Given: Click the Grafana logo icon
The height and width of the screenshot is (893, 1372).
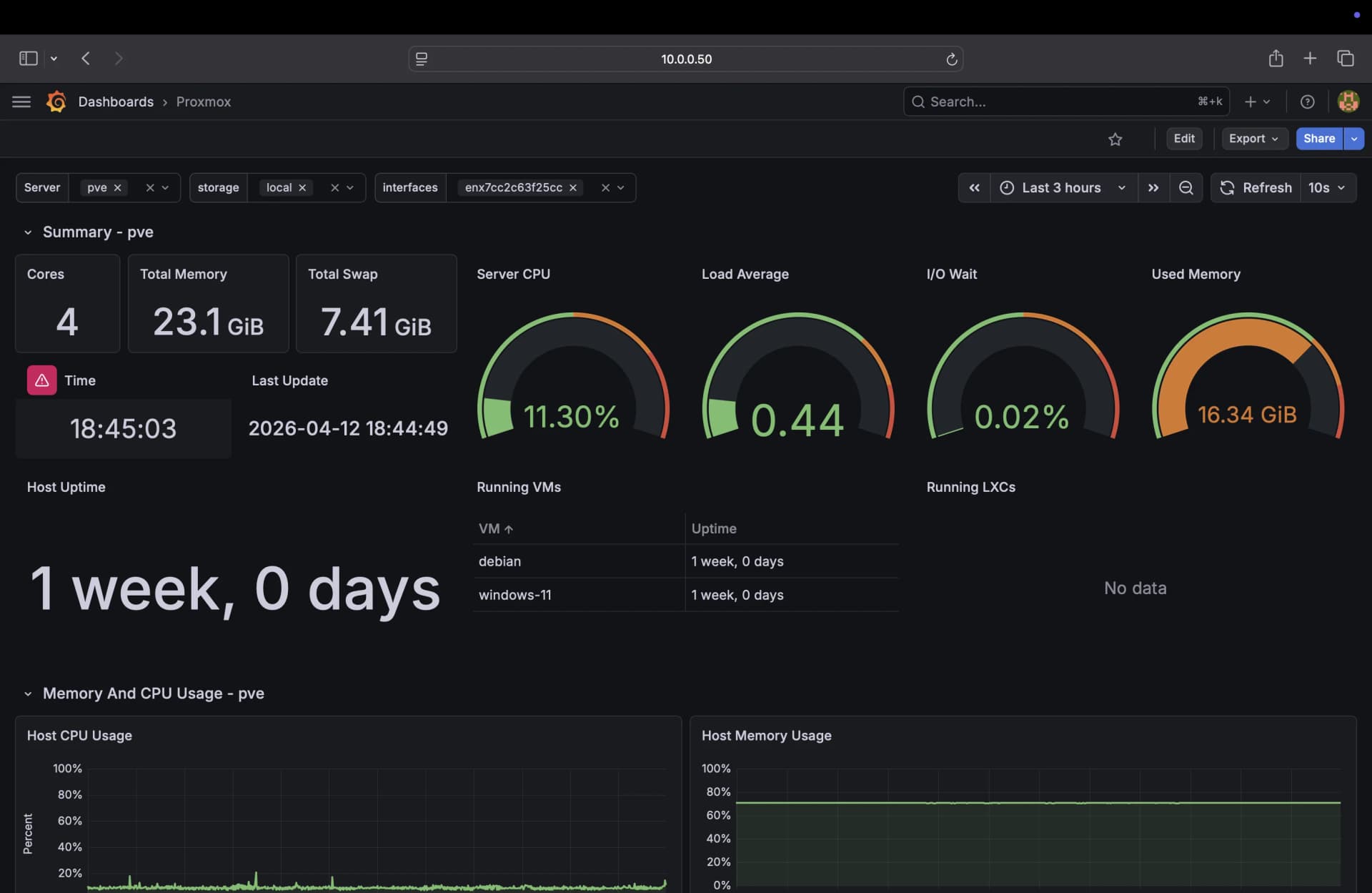Looking at the screenshot, I should click(x=56, y=102).
